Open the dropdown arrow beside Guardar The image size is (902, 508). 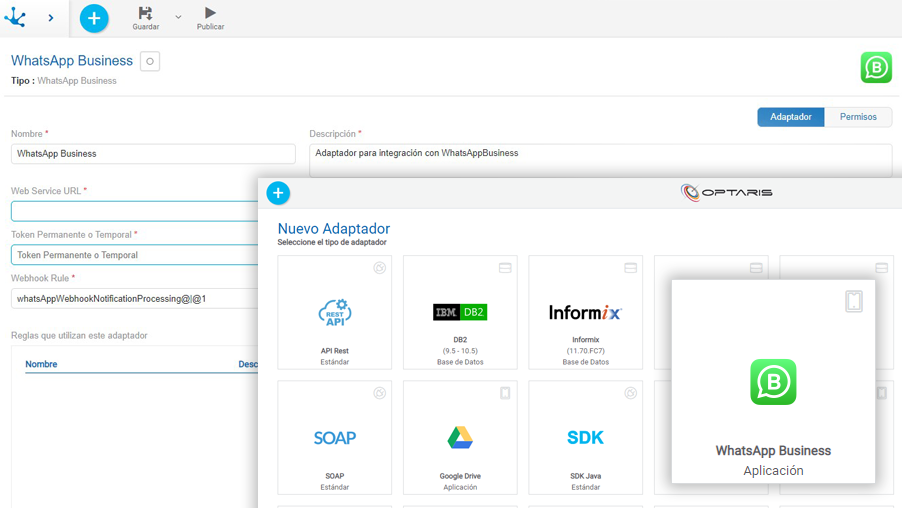178,17
